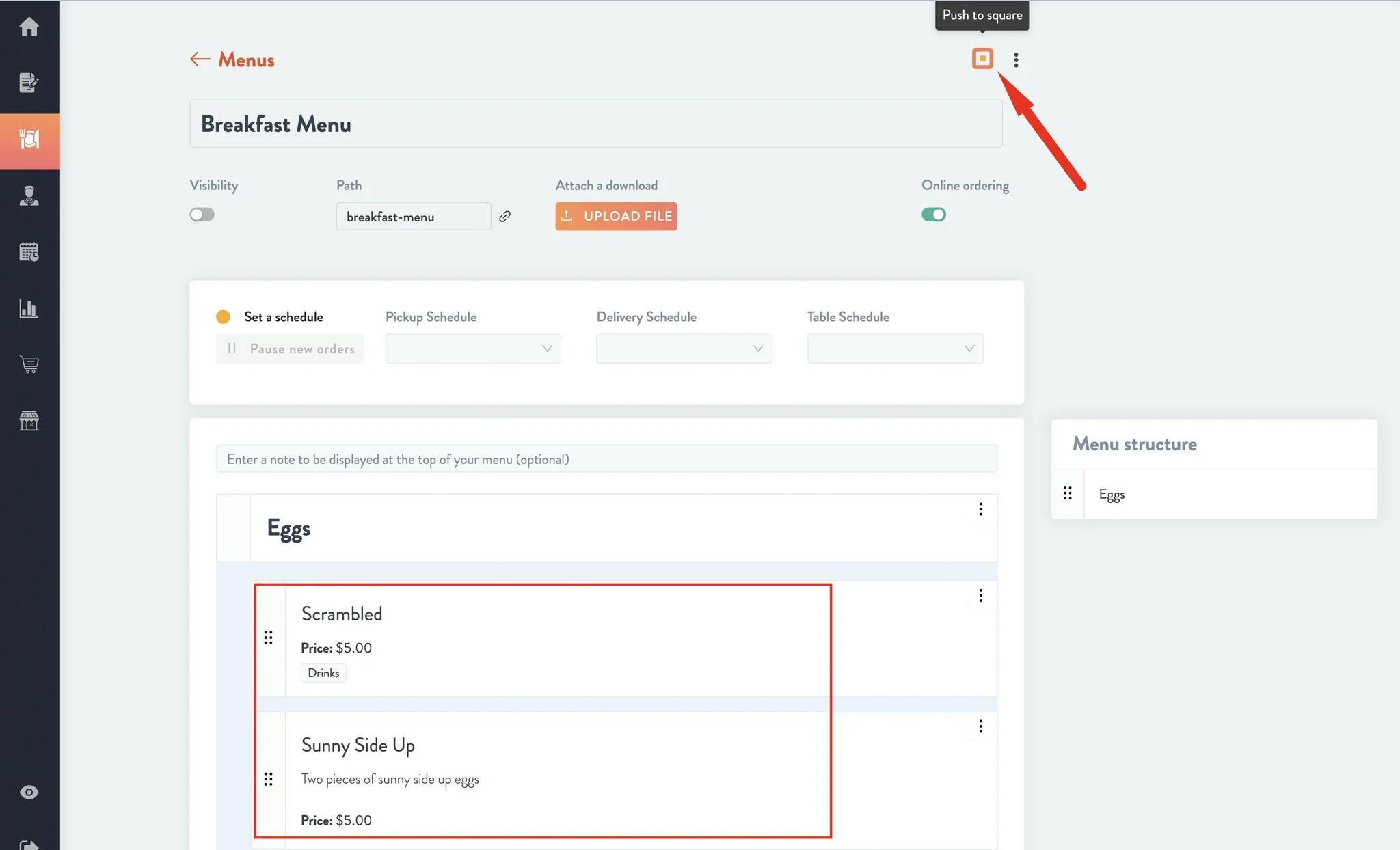Image resolution: width=1400 pixels, height=850 pixels.
Task: Open the Home icon in sidebar
Action: (x=29, y=27)
